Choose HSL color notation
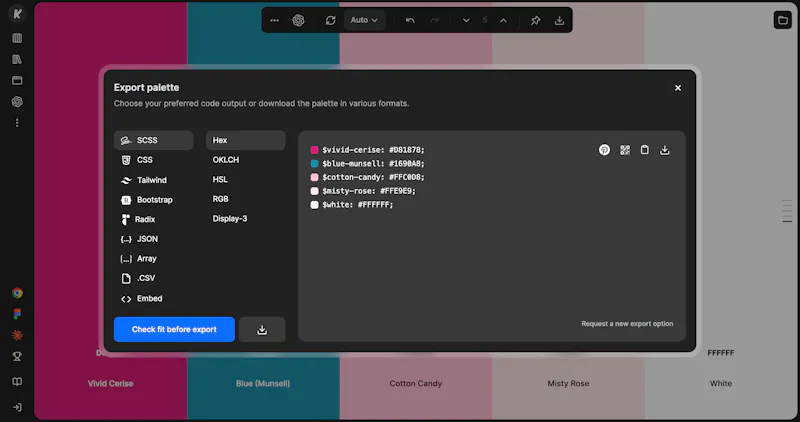Screen dimensions: 800x422 [x=245, y=180]
